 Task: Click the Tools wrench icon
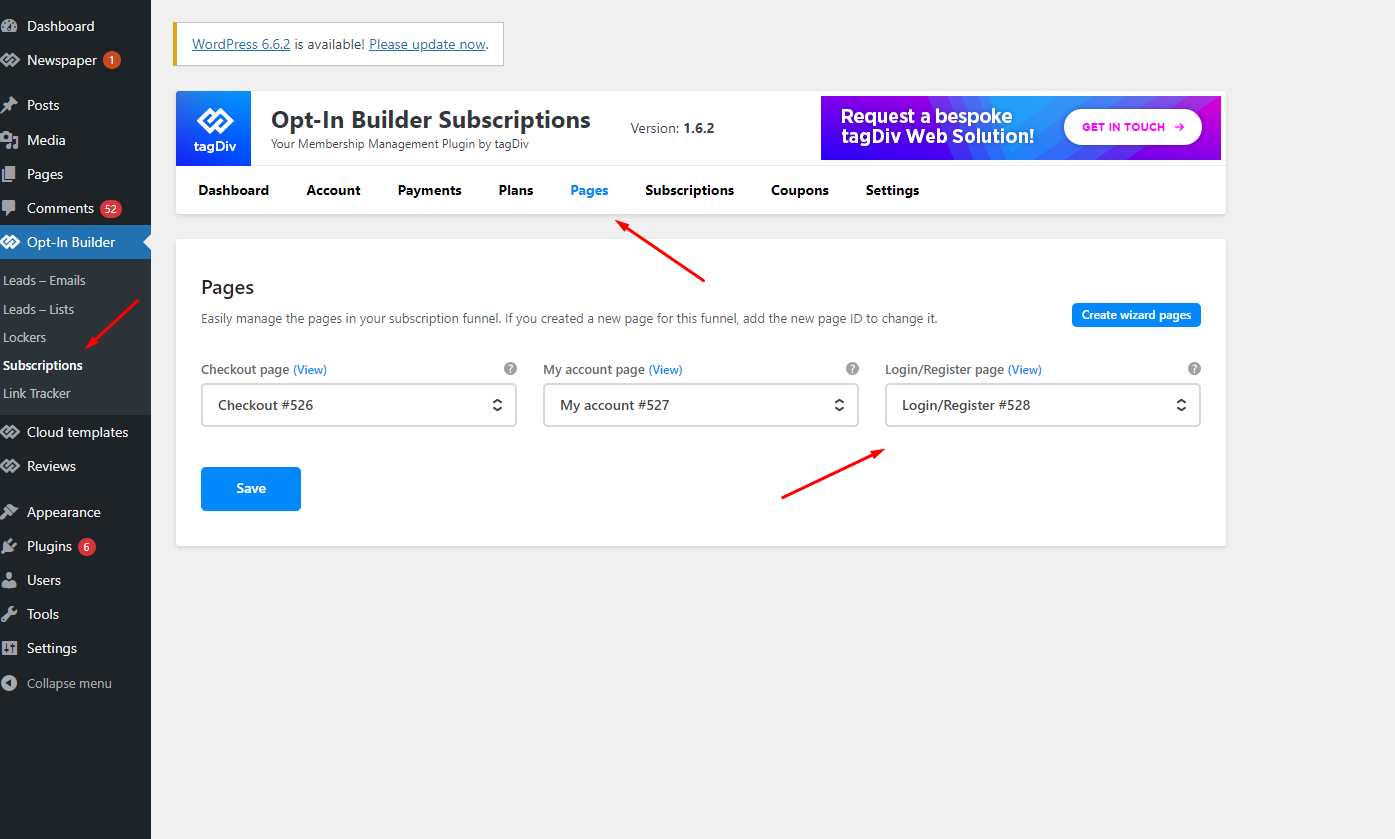click(9, 614)
